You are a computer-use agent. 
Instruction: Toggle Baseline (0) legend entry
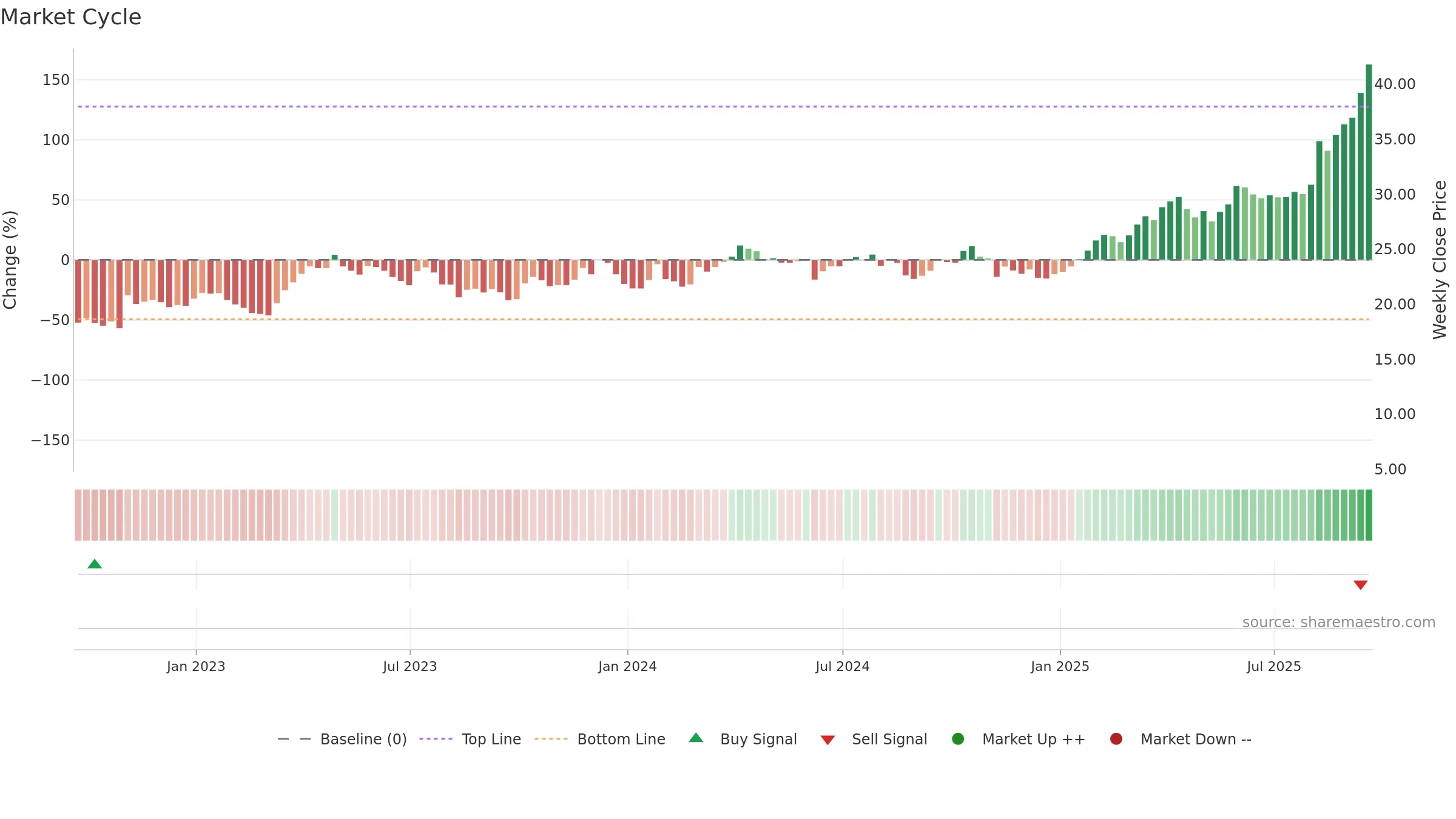click(x=342, y=739)
